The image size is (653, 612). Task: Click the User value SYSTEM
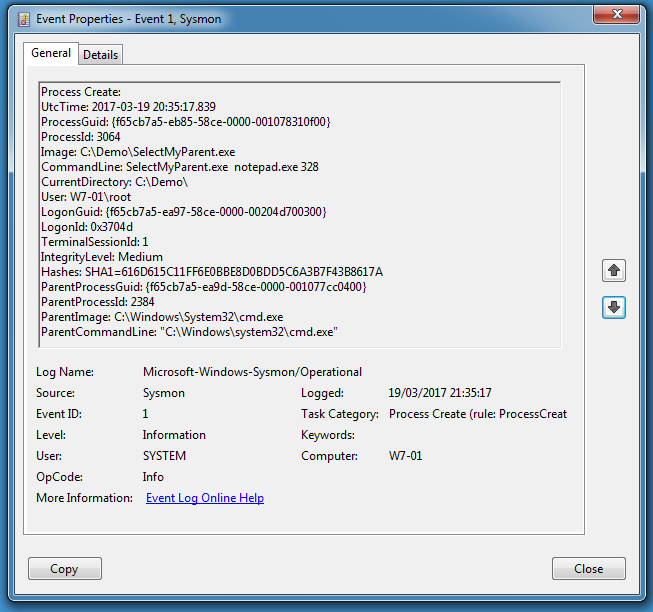(164, 456)
